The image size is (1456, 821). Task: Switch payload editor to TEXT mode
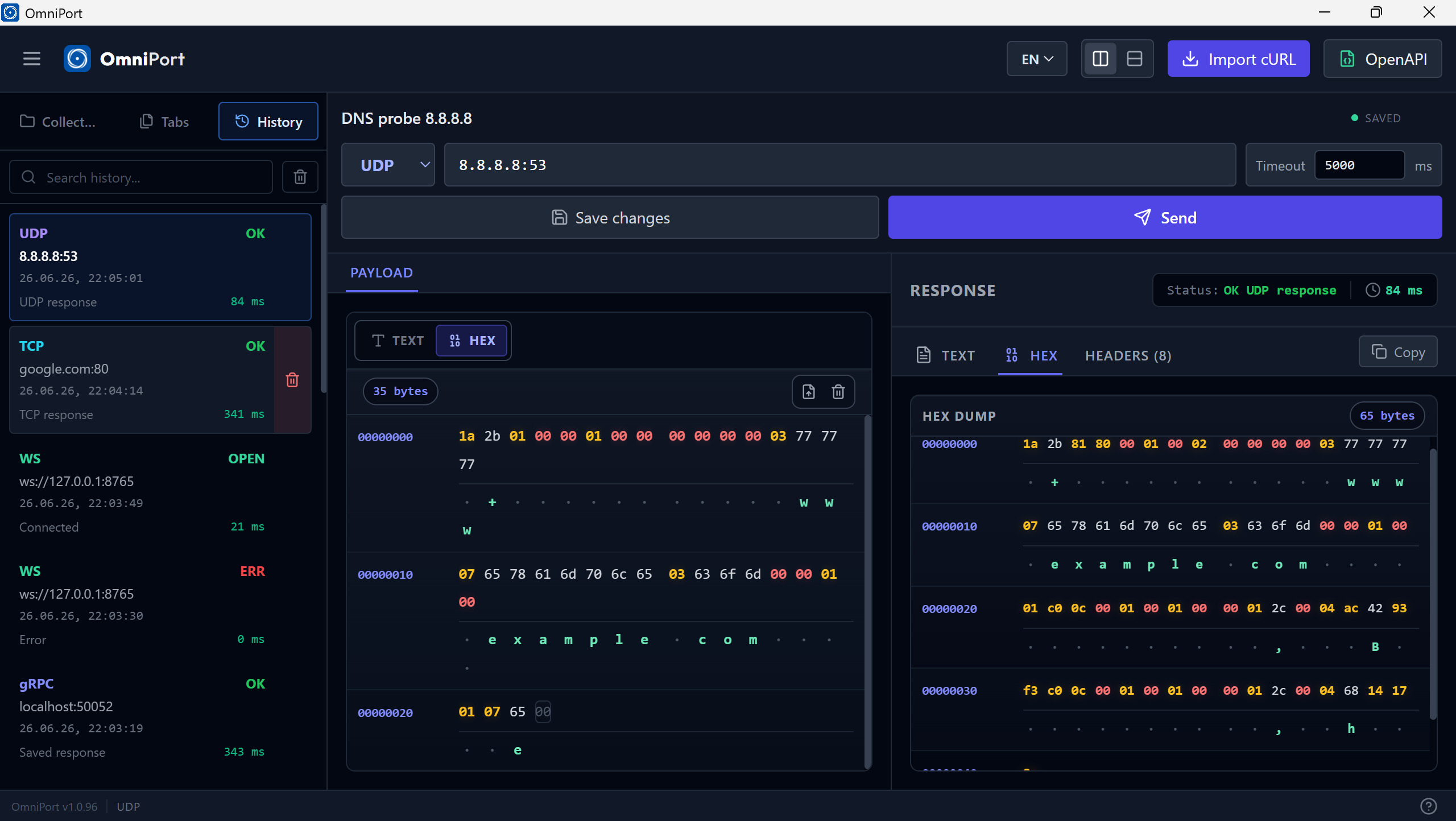pyautogui.click(x=397, y=341)
